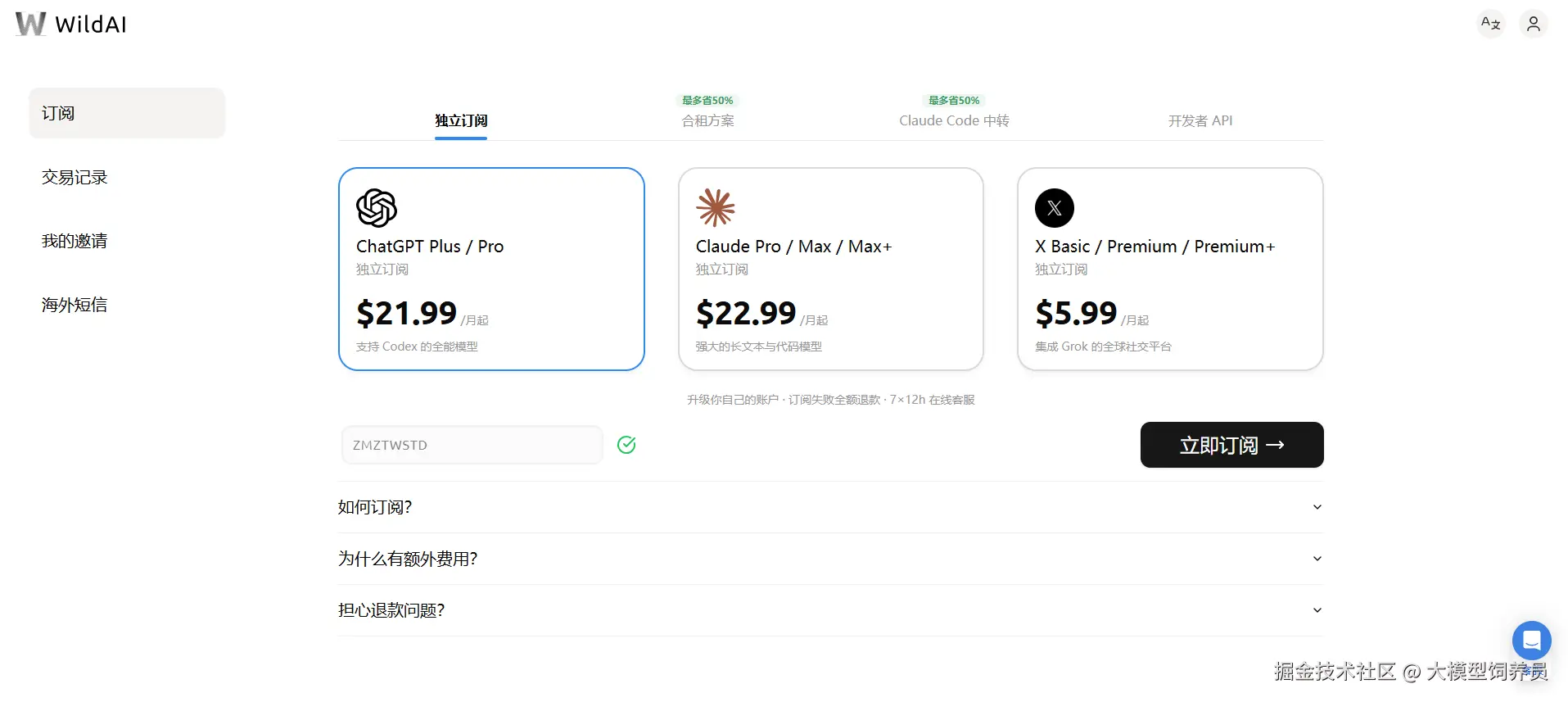This screenshot has width=1568, height=702.
Task: Open the user account profile icon
Action: pos(1533,24)
